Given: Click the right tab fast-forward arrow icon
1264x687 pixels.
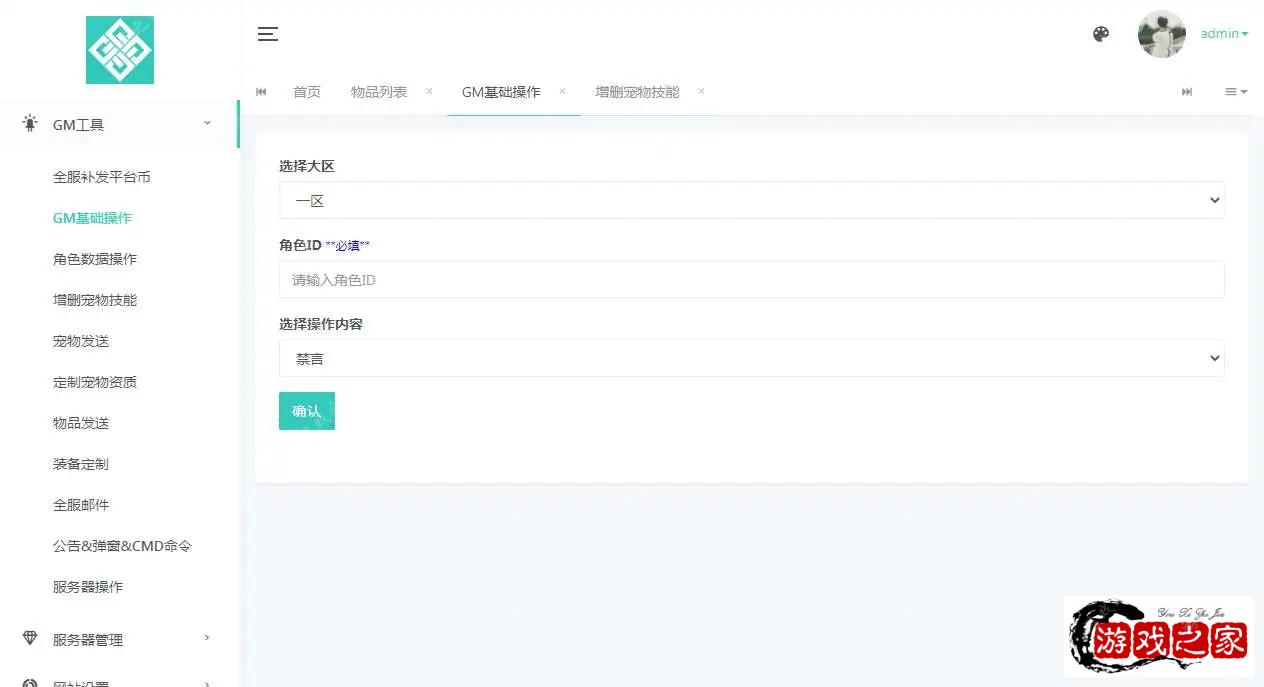Looking at the screenshot, I should (1186, 91).
